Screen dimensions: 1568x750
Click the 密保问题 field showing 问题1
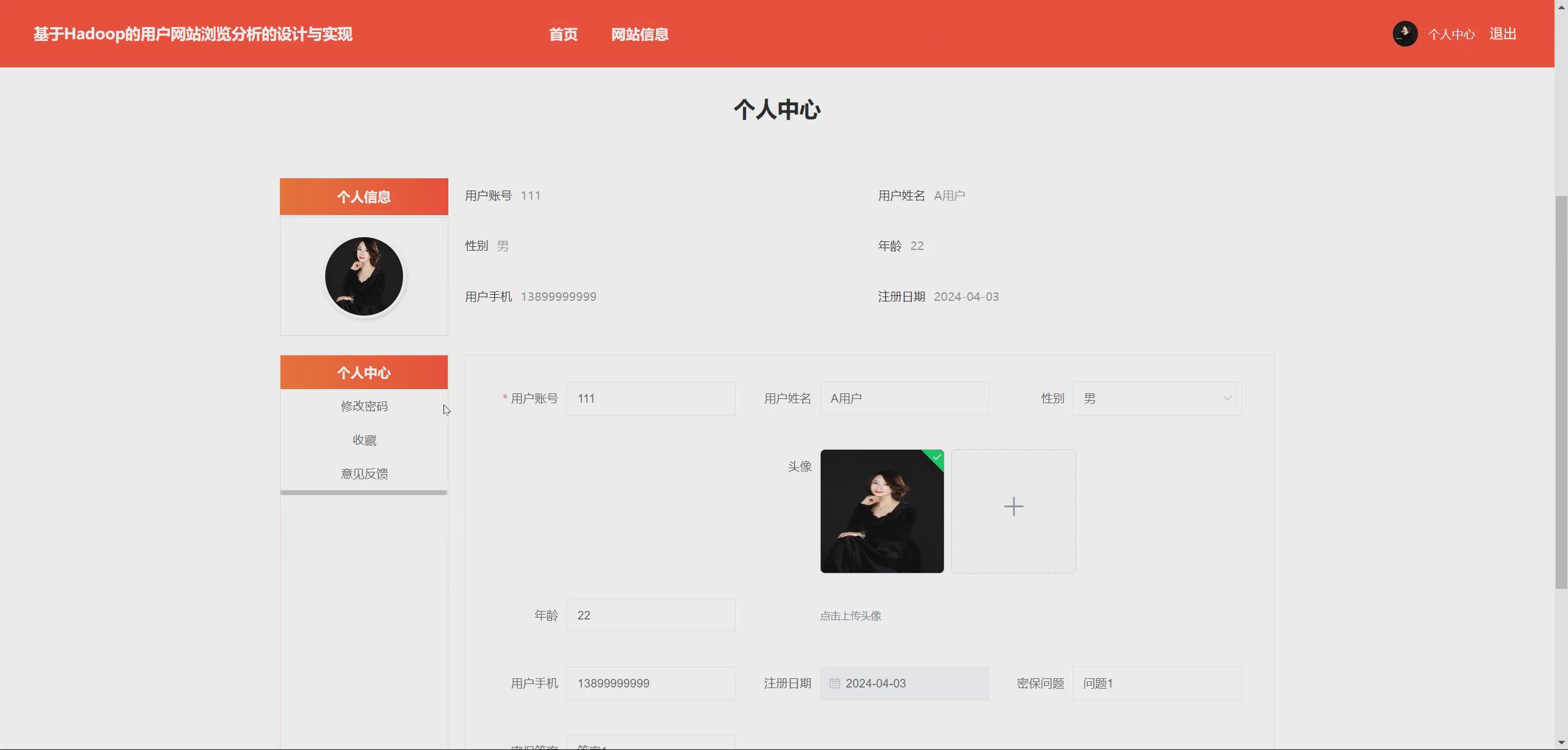point(1156,683)
